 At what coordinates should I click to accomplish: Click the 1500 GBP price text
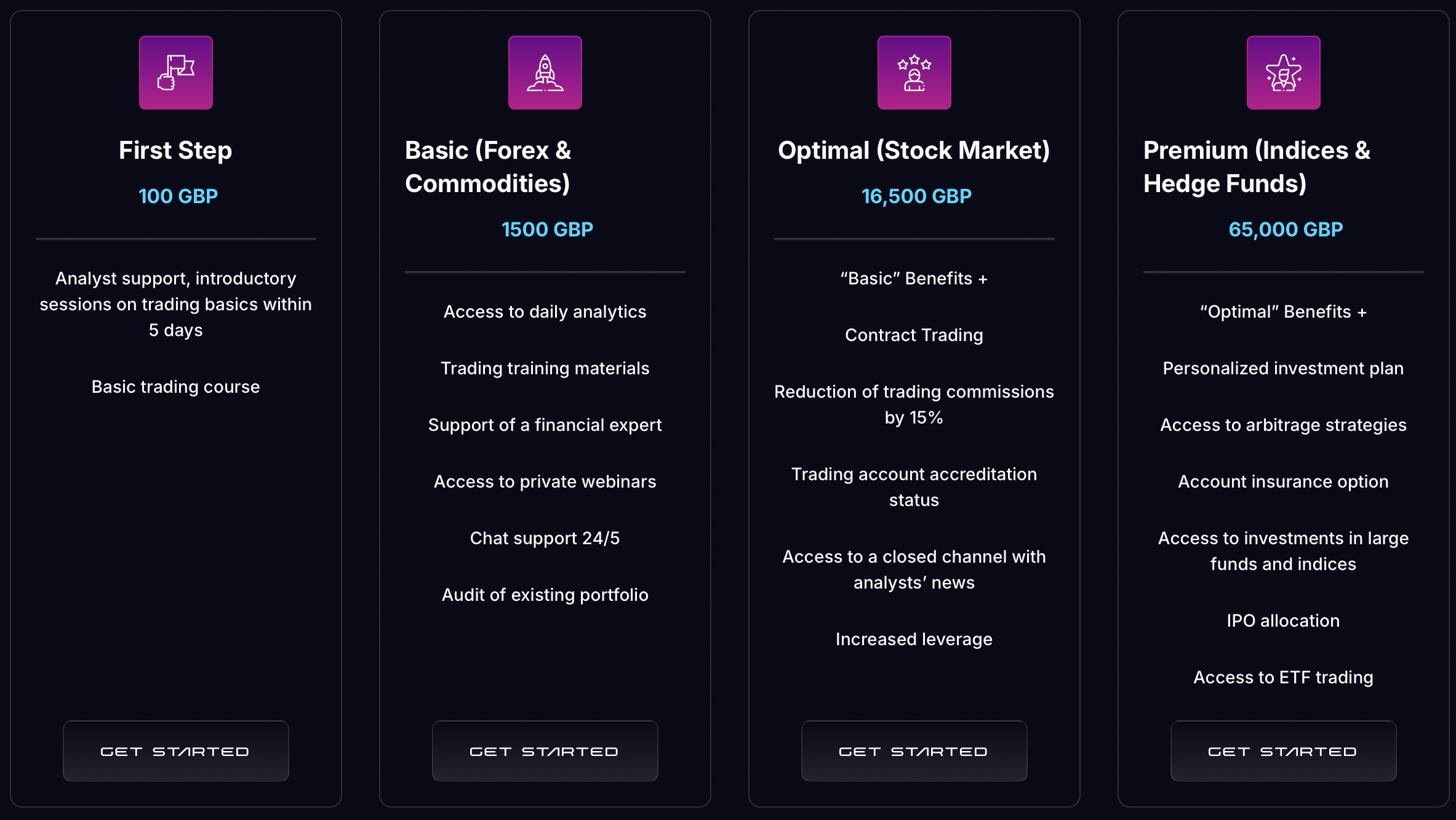tap(547, 230)
